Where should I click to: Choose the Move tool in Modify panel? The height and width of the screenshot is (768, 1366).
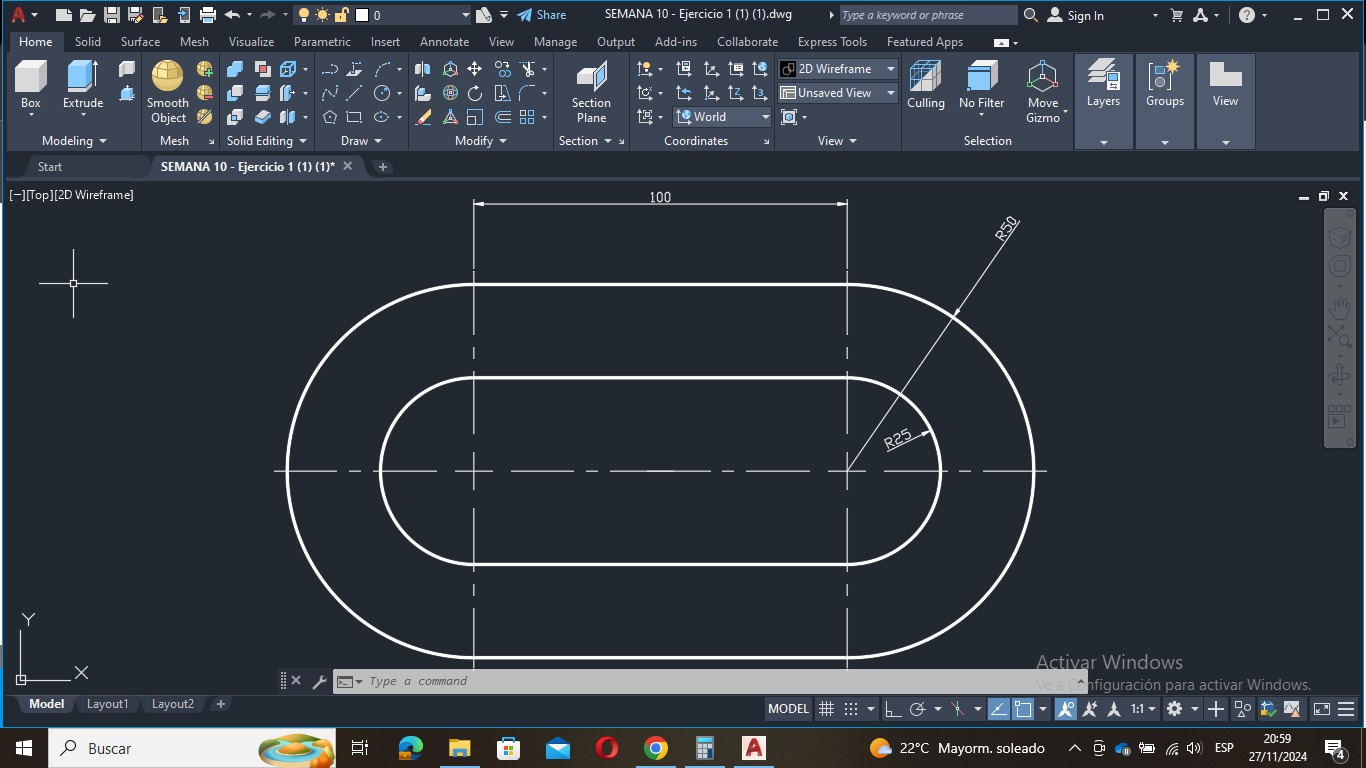(474, 69)
